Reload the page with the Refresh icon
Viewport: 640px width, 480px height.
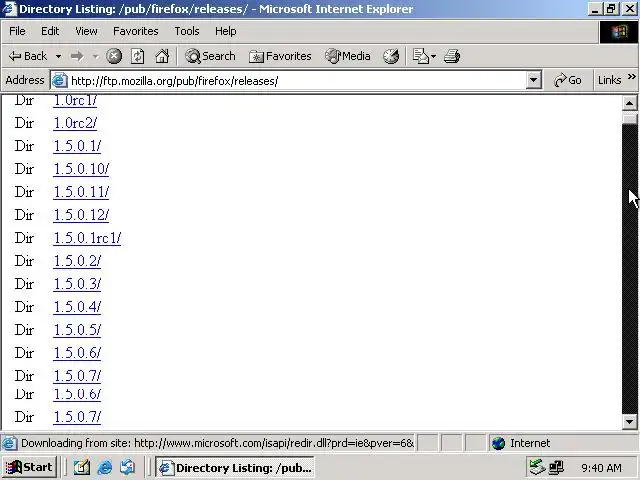tap(138, 56)
